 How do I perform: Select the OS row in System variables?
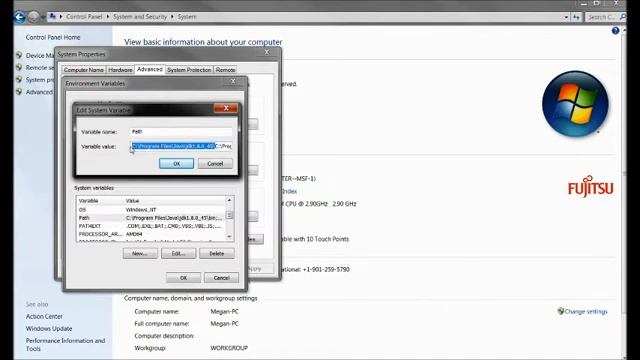click(151, 209)
